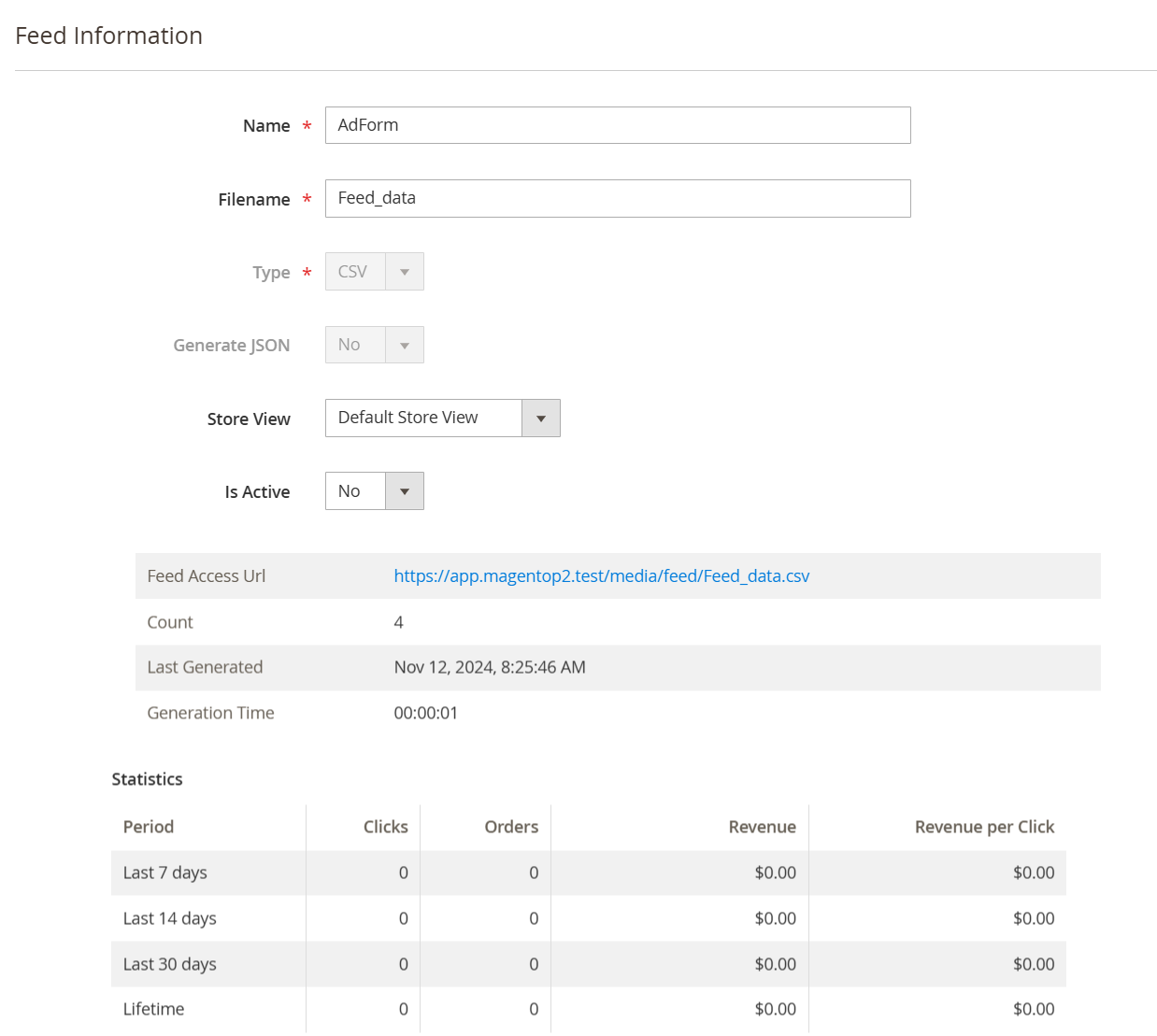Open the Type dropdown showing CSV
This screenshot has width=1157, height=1036.
[374, 272]
